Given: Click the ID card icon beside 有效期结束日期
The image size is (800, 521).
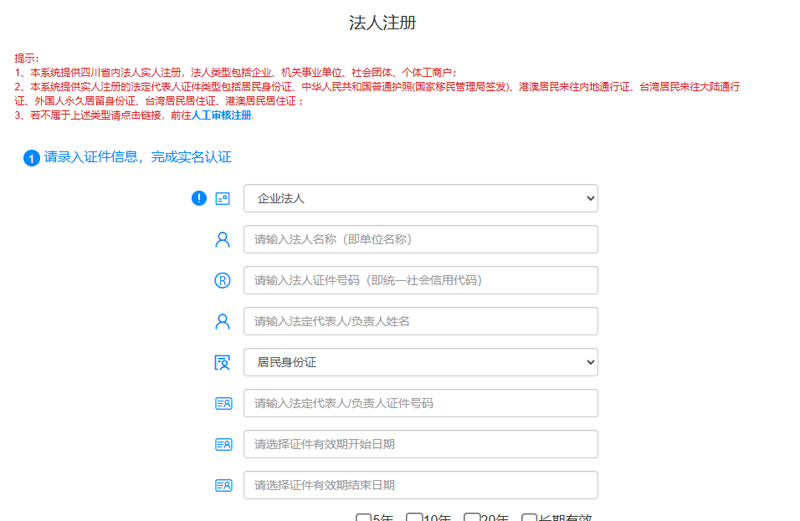Looking at the screenshot, I should pos(223,485).
